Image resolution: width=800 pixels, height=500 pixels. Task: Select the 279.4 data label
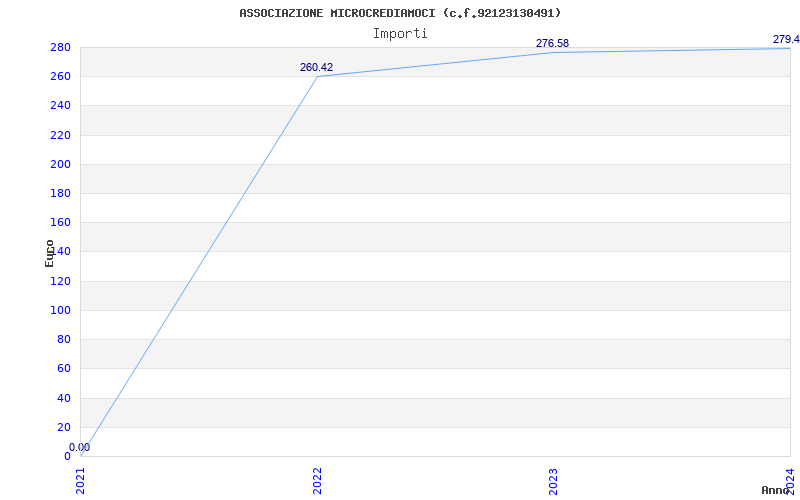pyautogui.click(x=786, y=39)
